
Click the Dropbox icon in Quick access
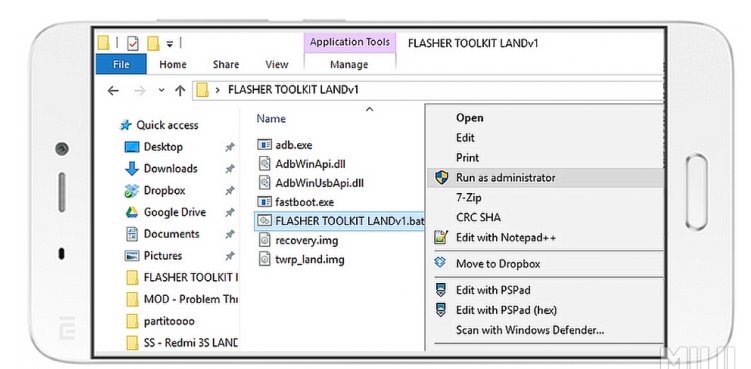132,191
